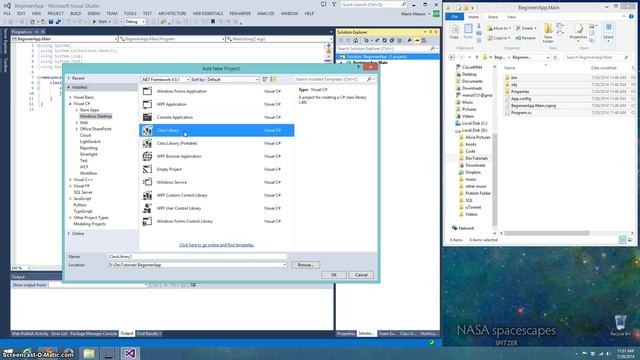Select DevTutorials folder in File Explorer sidebar
Image resolution: width=640 pixels, height=360 pixels.
(x=476, y=158)
